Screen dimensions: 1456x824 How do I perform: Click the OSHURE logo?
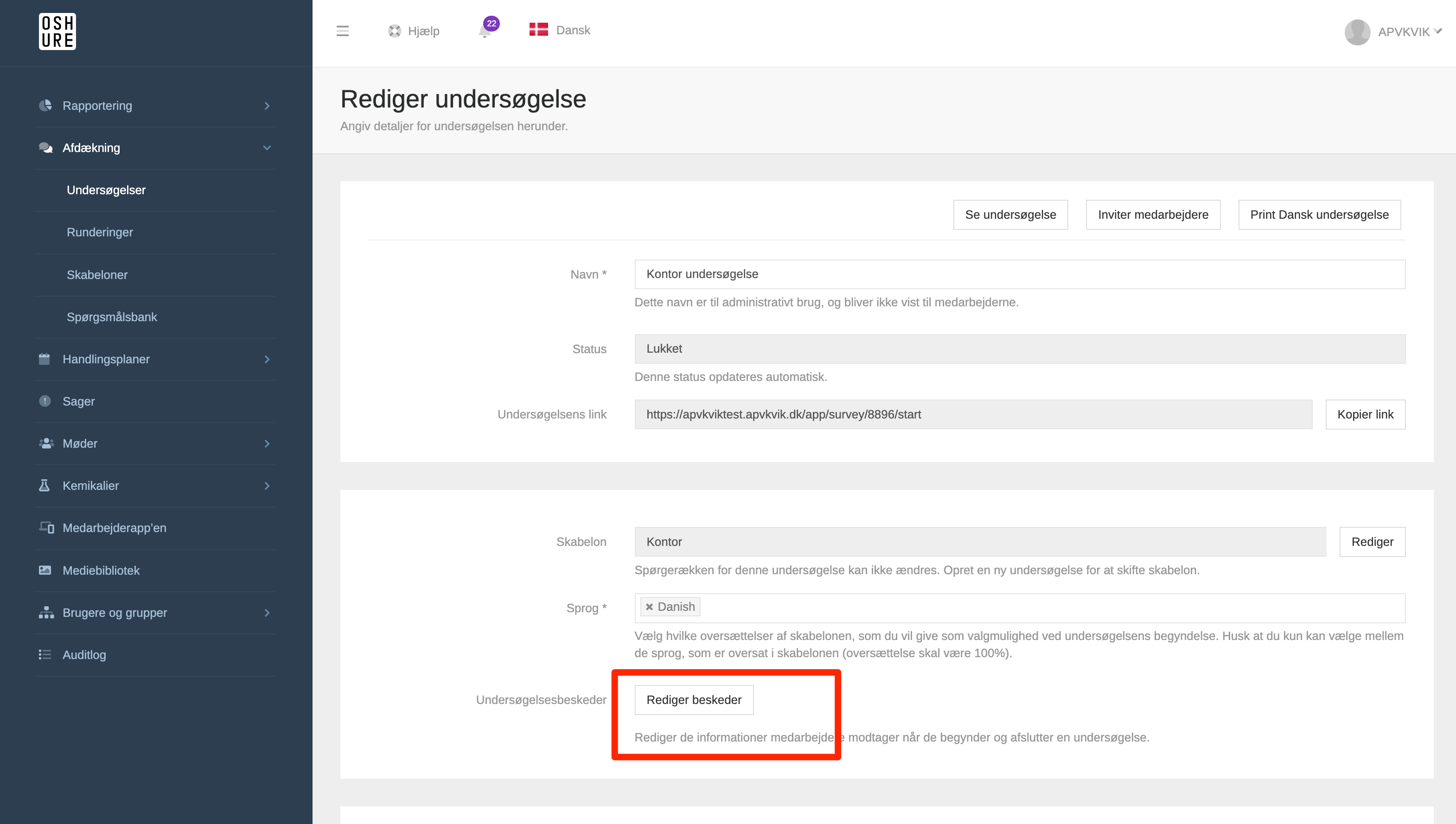click(57, 32)
